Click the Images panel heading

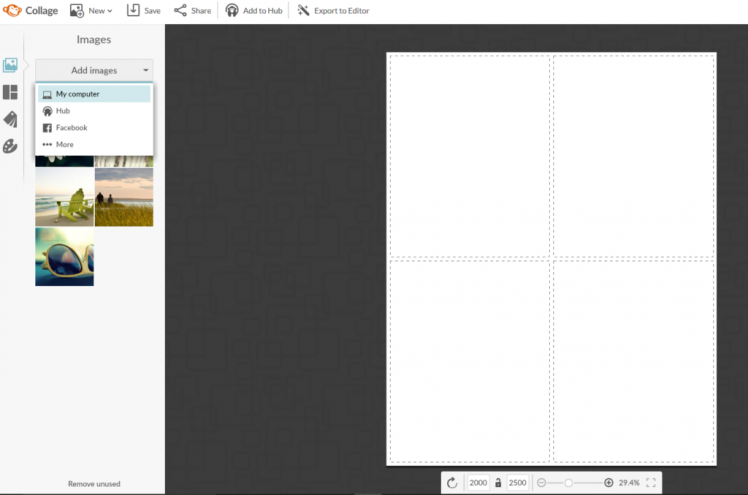pos(94,40)
